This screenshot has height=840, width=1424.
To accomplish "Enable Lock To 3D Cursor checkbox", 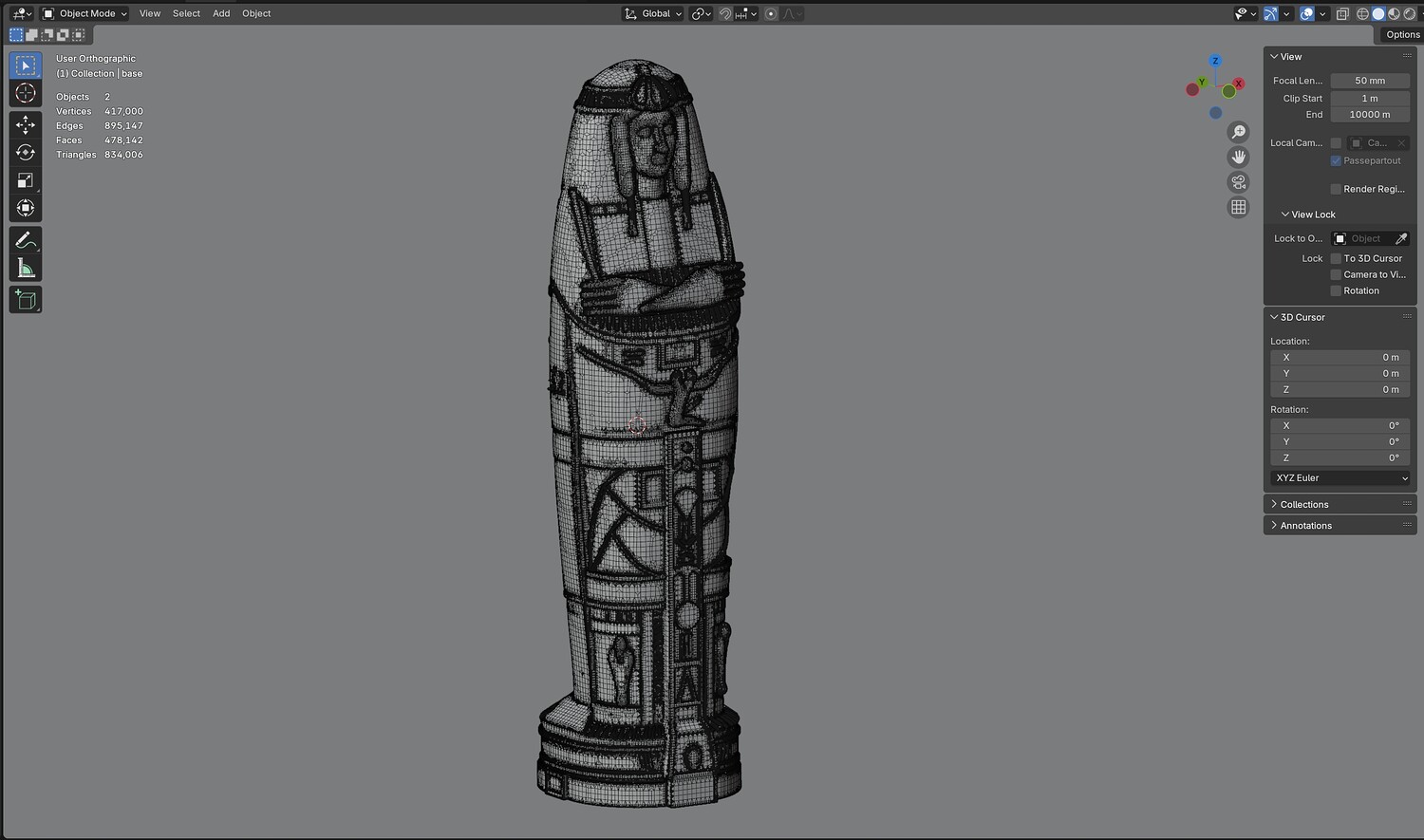I will (x=1336, y=258).
